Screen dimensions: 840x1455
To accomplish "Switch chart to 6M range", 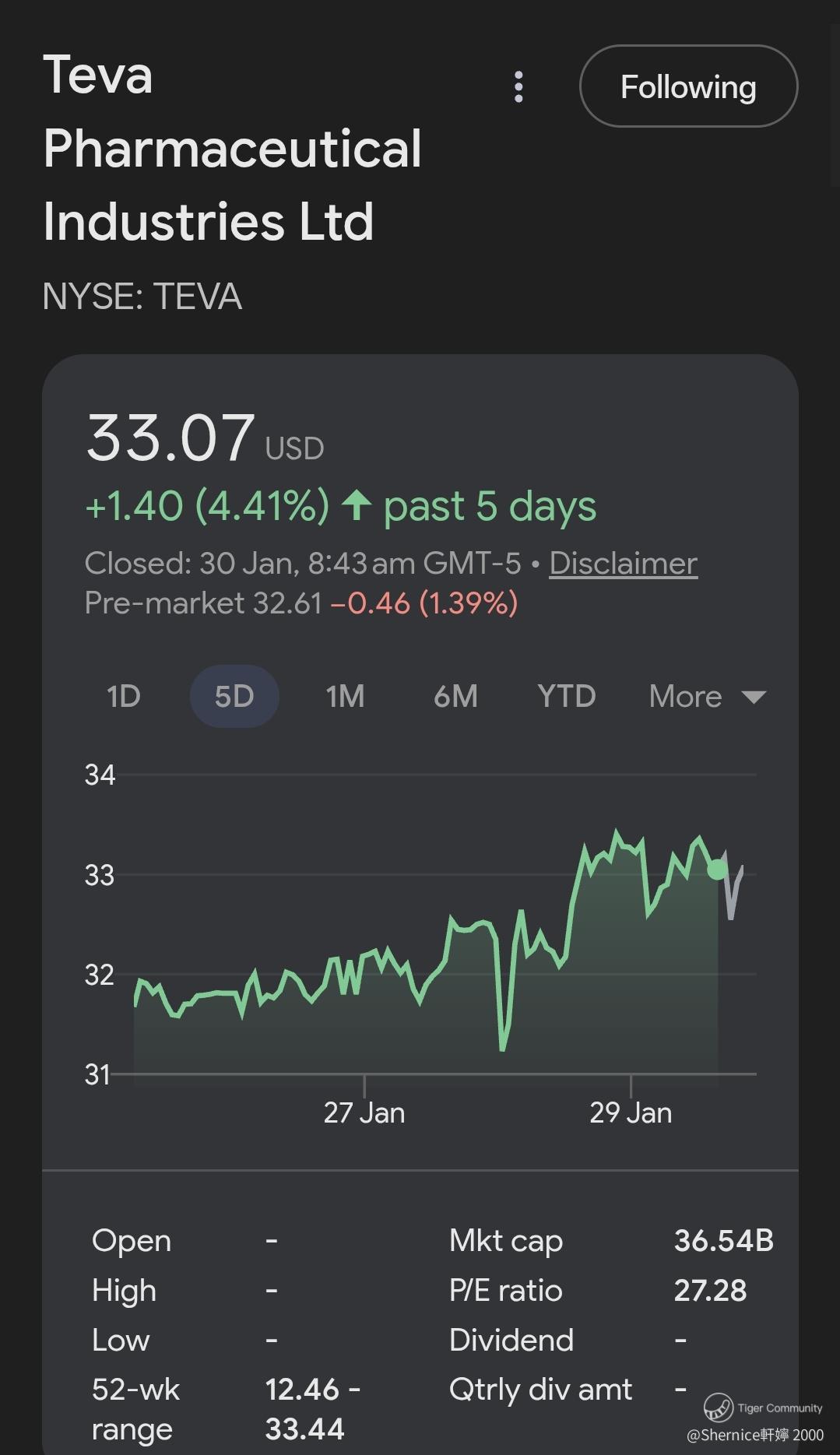I will click(x=455, y=696).
